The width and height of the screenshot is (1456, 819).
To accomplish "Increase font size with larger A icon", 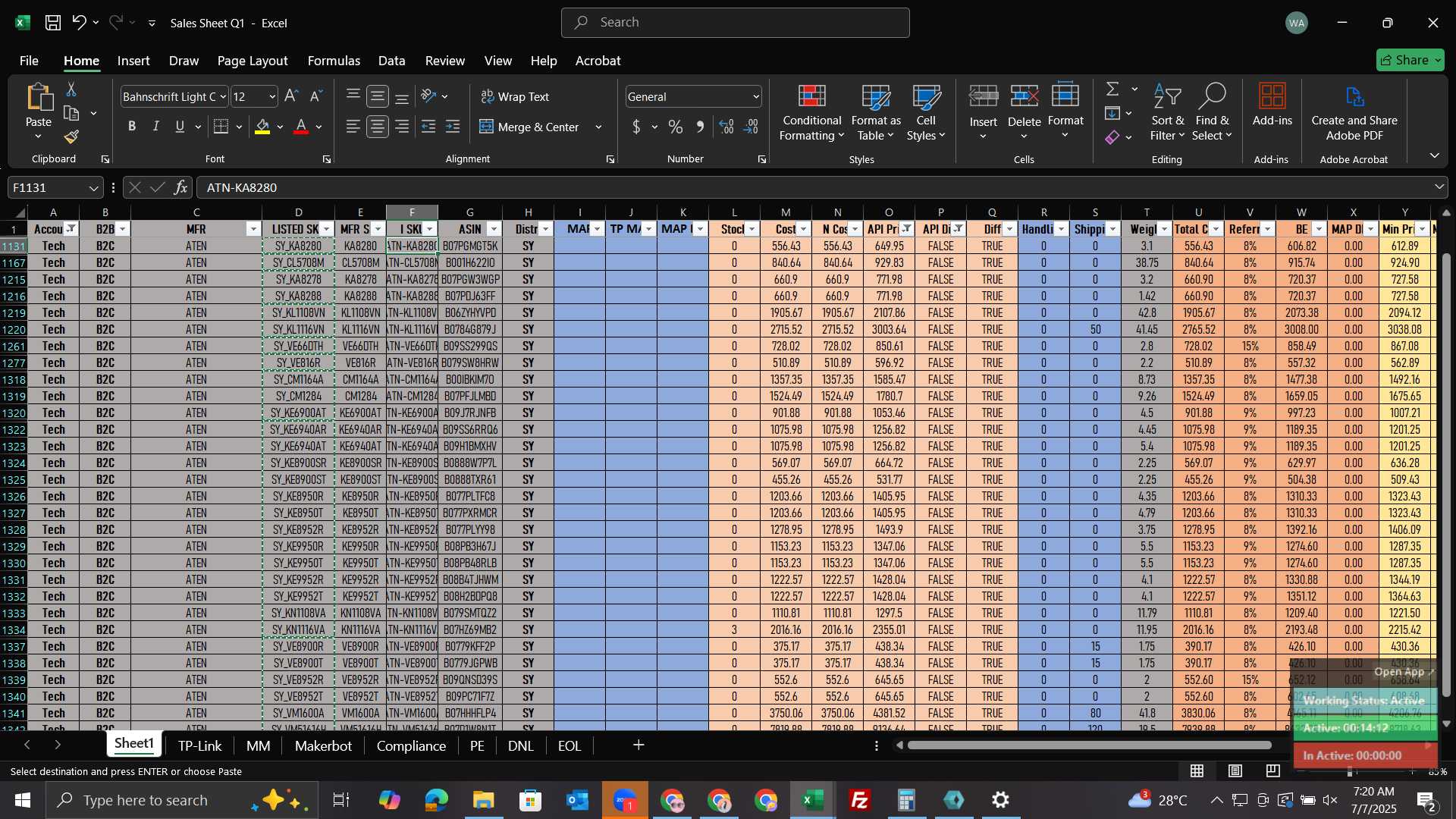I will [x=291, y=96].
